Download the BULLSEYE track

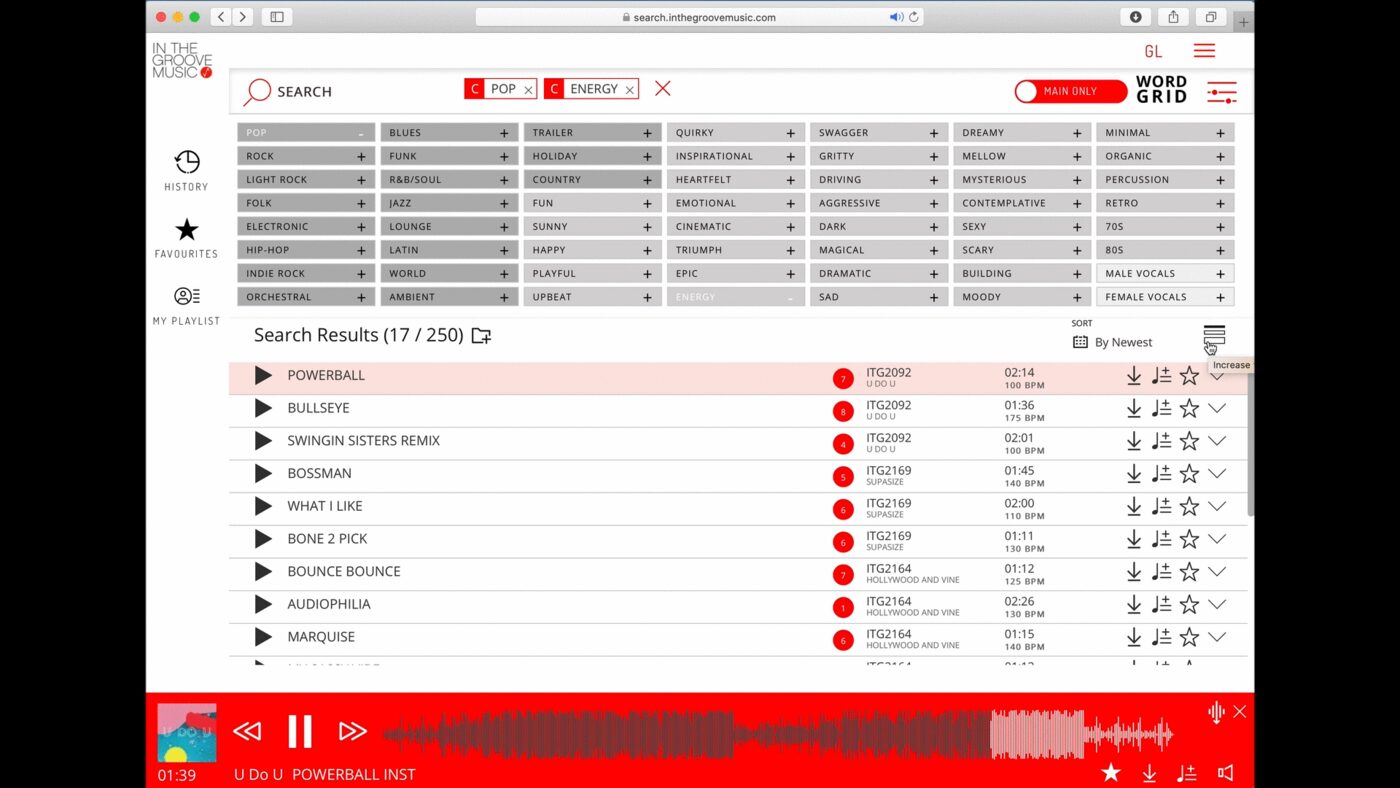click(x=1134, y=408)
